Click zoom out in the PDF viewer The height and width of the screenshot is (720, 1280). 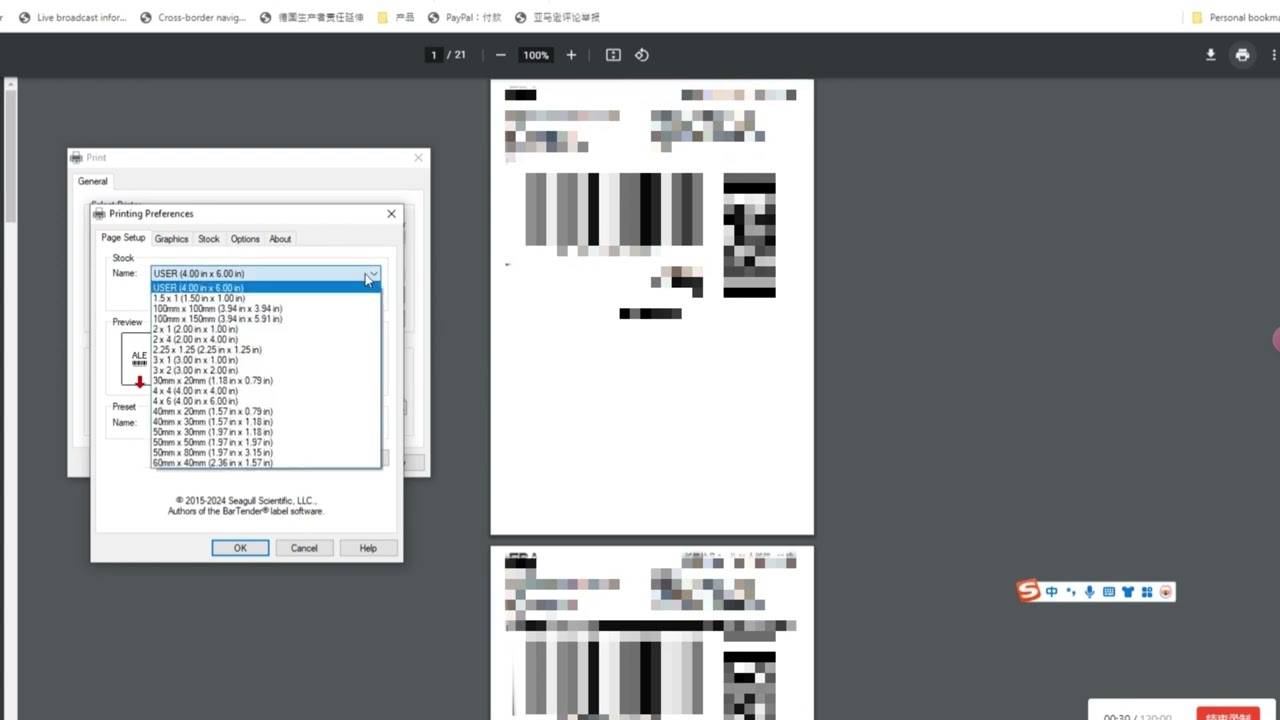(500, 55)
